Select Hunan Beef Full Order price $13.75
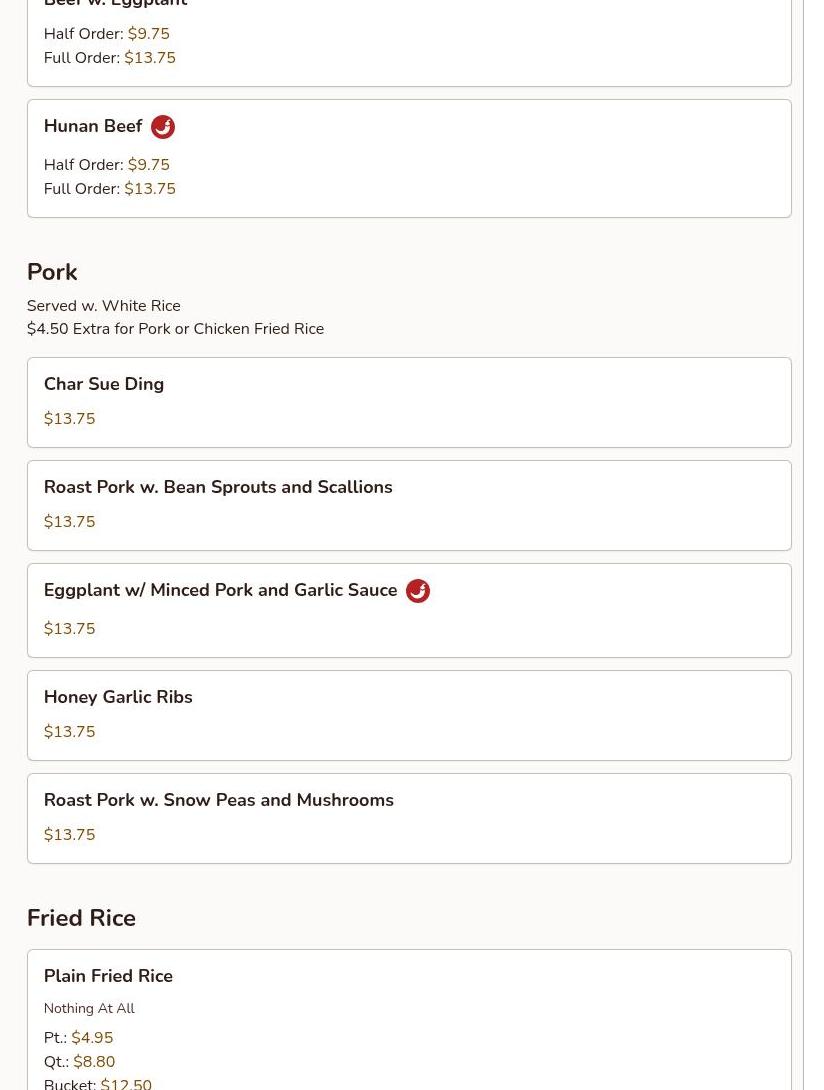 coord(150,189)
